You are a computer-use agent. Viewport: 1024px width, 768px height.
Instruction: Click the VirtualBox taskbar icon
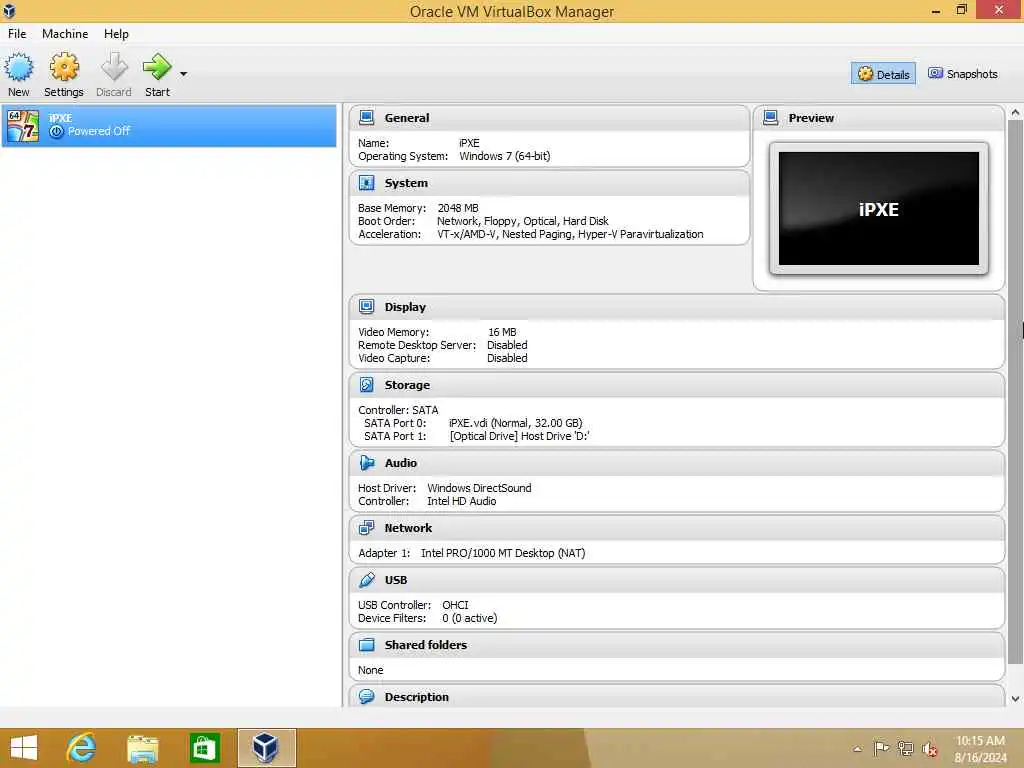point(266,748)
